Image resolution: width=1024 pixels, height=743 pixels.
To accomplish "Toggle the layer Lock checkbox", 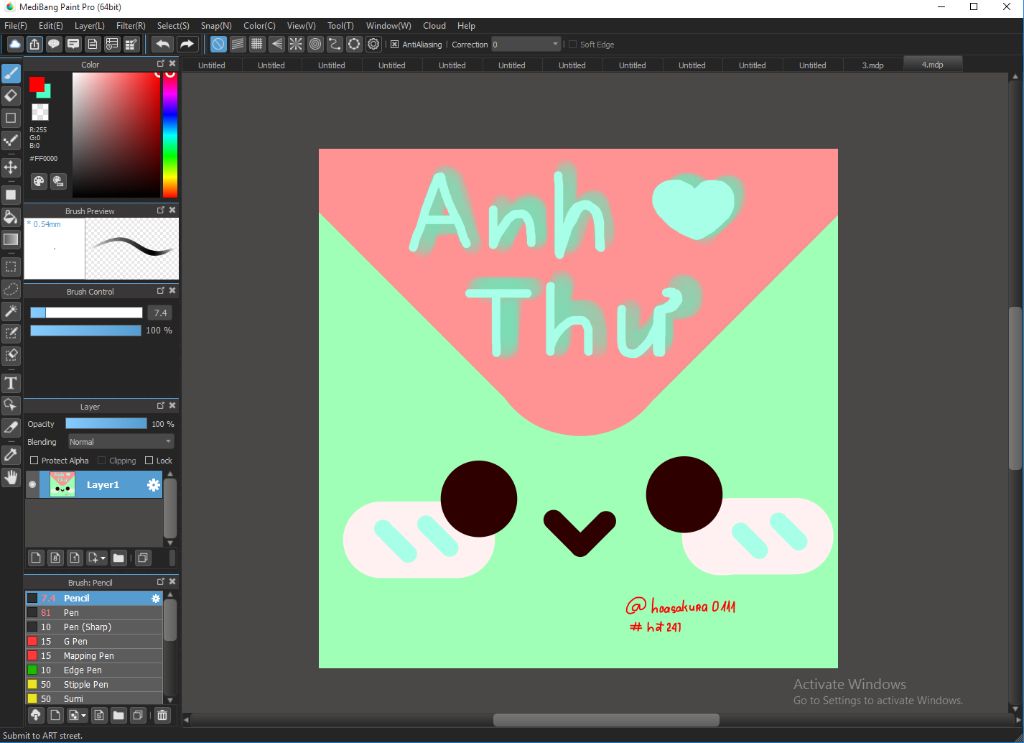I will 149,460.
